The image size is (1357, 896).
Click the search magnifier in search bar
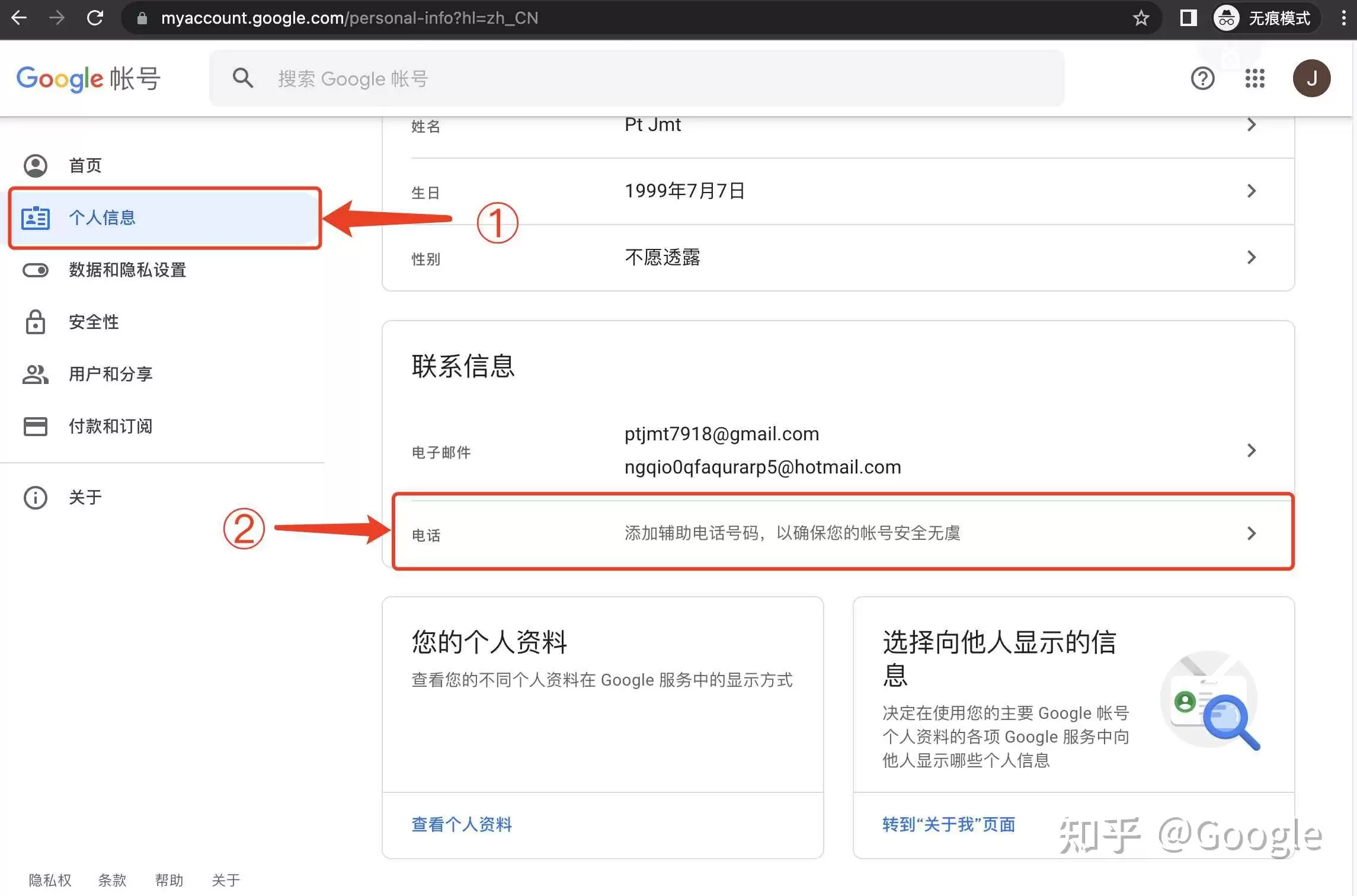click(x=242, y=78)
